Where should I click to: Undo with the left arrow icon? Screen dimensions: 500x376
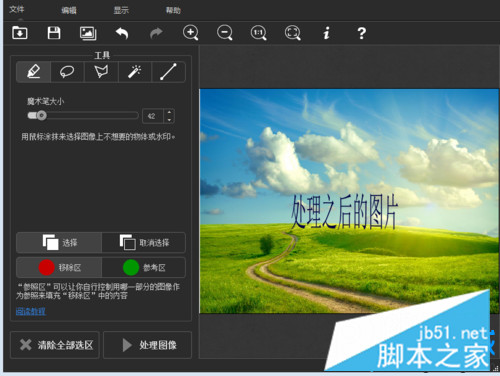coord(122,33)
